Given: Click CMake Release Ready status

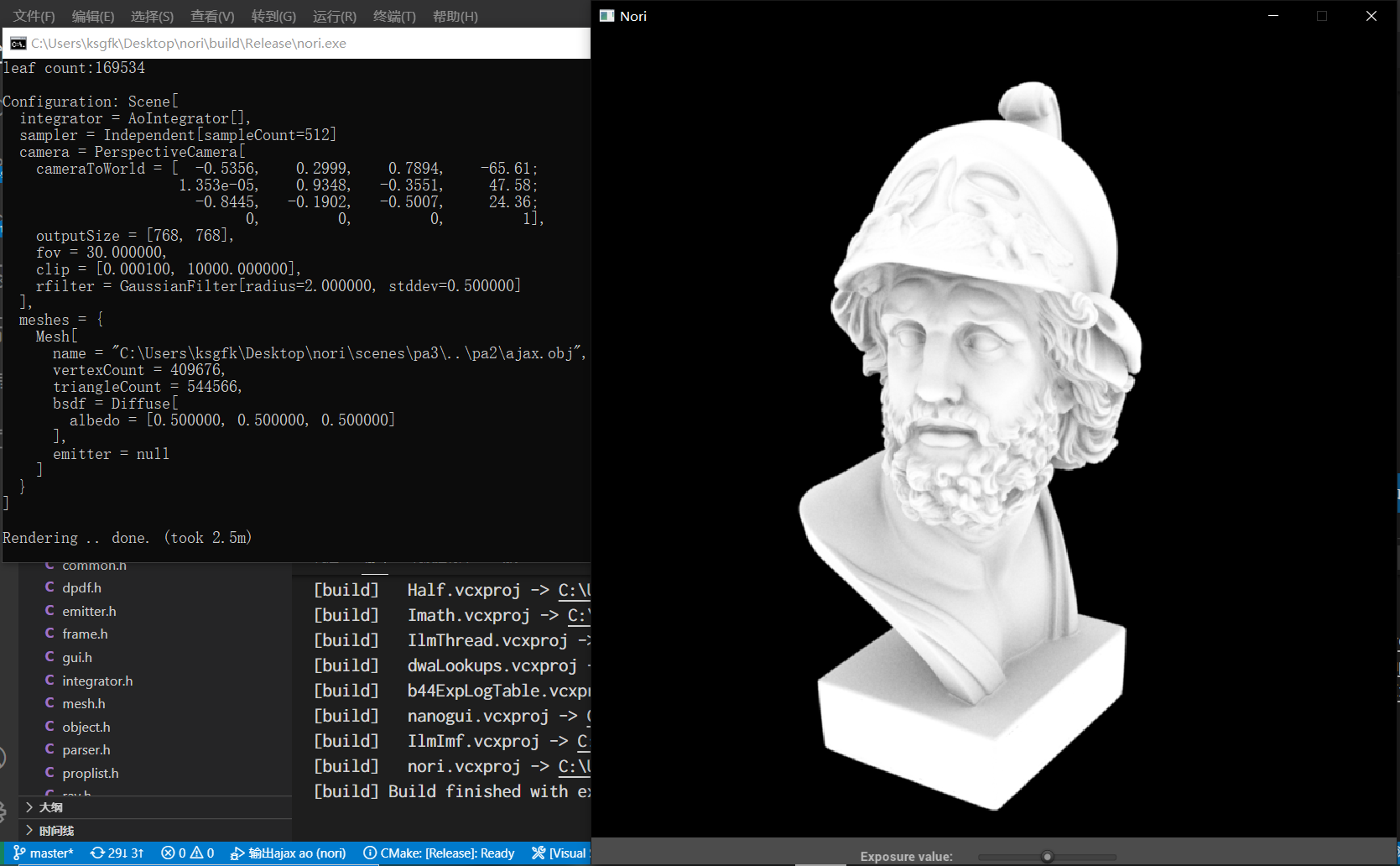Looking at the screenshot, I should tap(439, 853).
